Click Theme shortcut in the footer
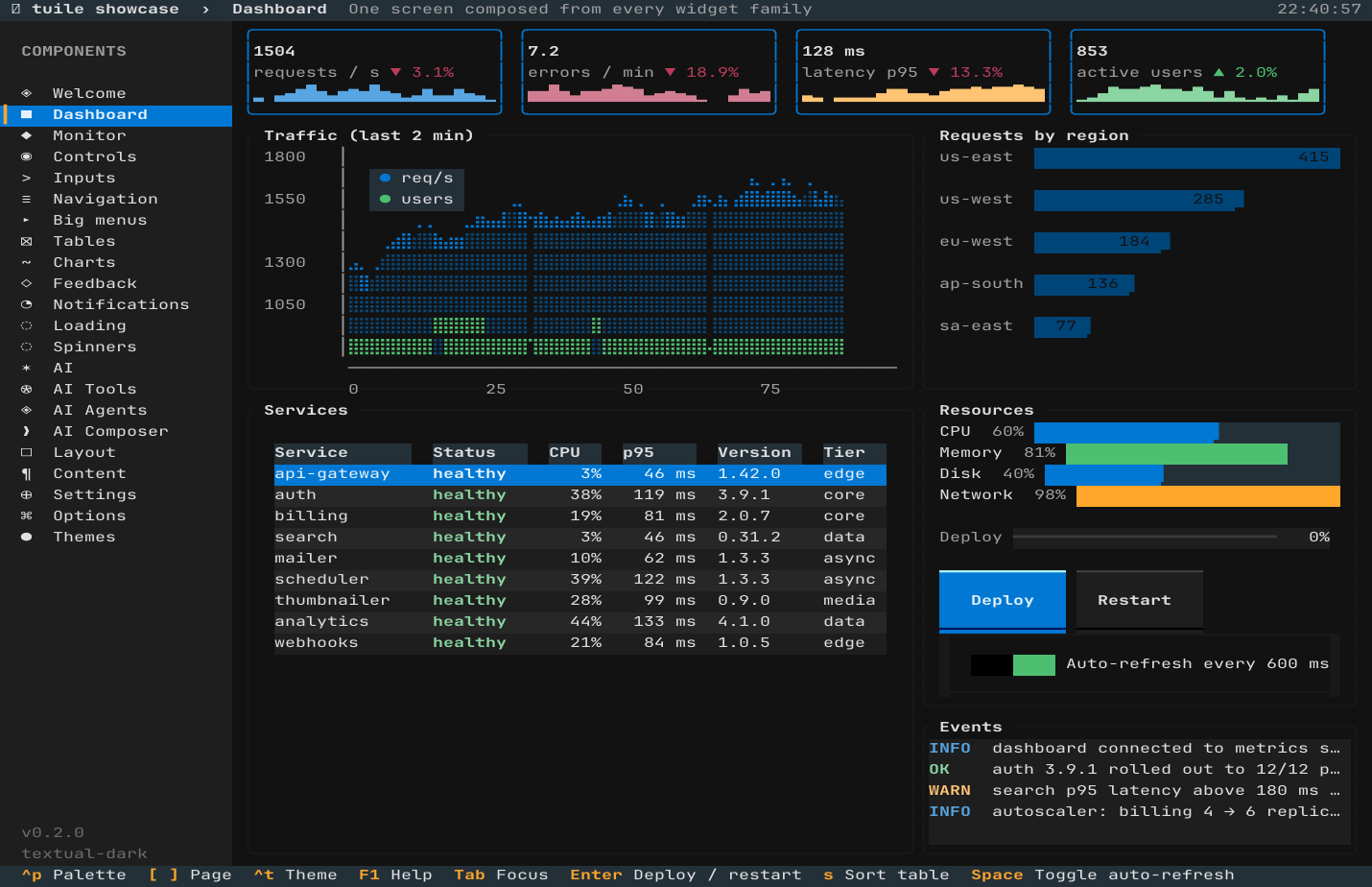The height and width of the screenshot is (887, 1372). [296, 875]
